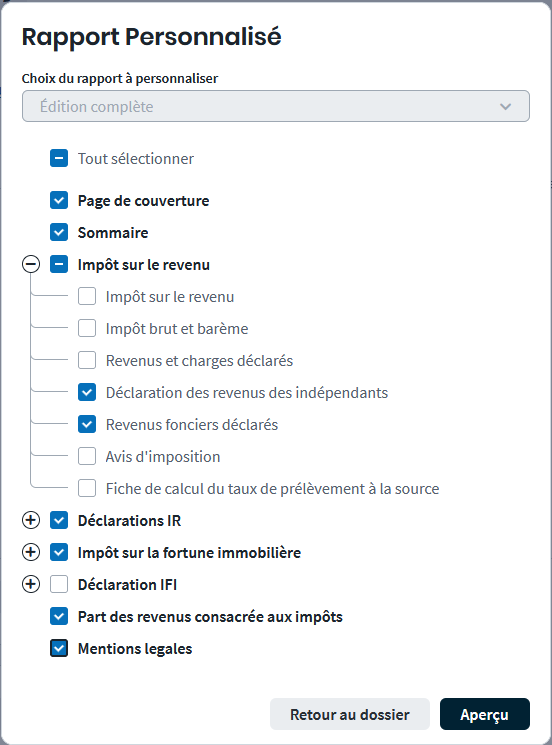This screenshot has height=745, width=552.
Task: Collapse the Impôt sur le revenu section
Action: pyautogui.click(x=31, y=264)
